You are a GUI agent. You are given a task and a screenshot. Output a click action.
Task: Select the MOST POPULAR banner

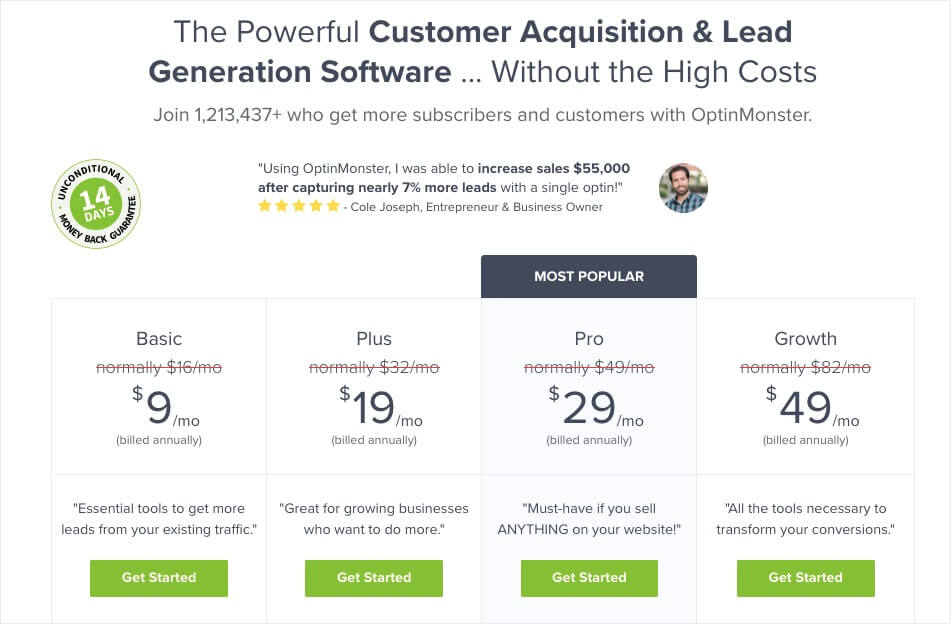click(x=589, y=276)
